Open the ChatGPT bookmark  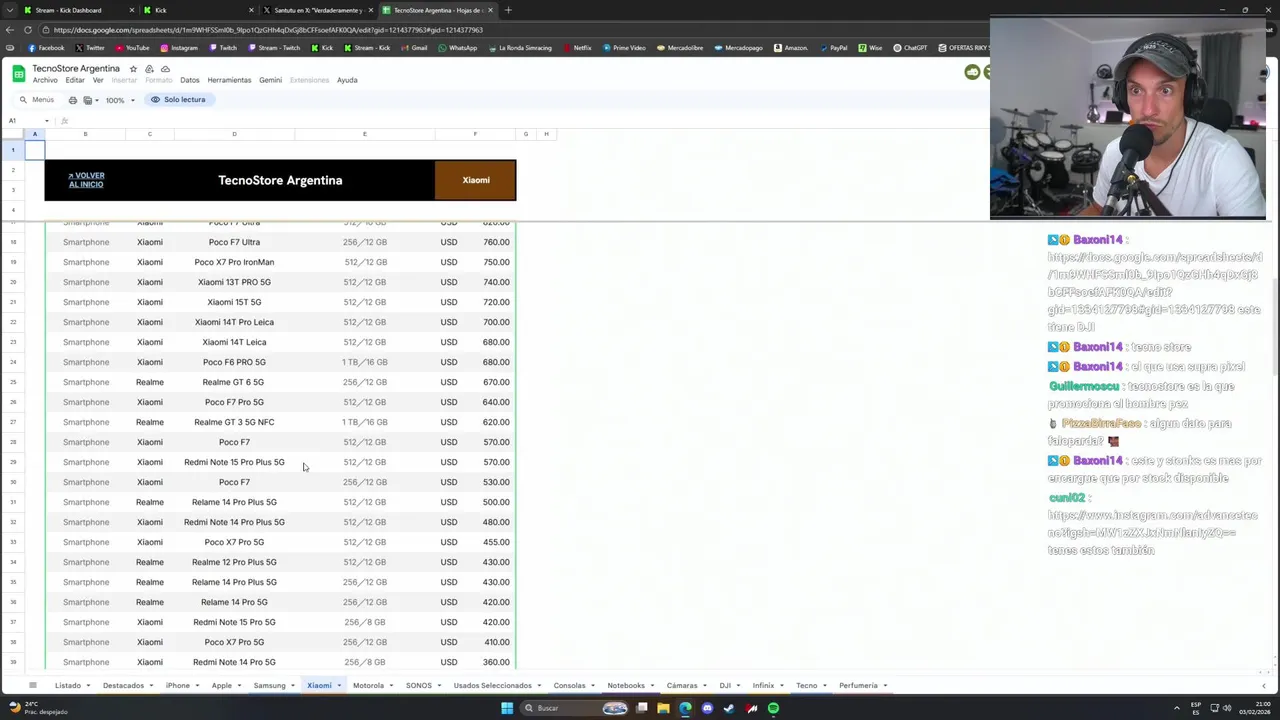pyautogui.click(x=910, y=48)
